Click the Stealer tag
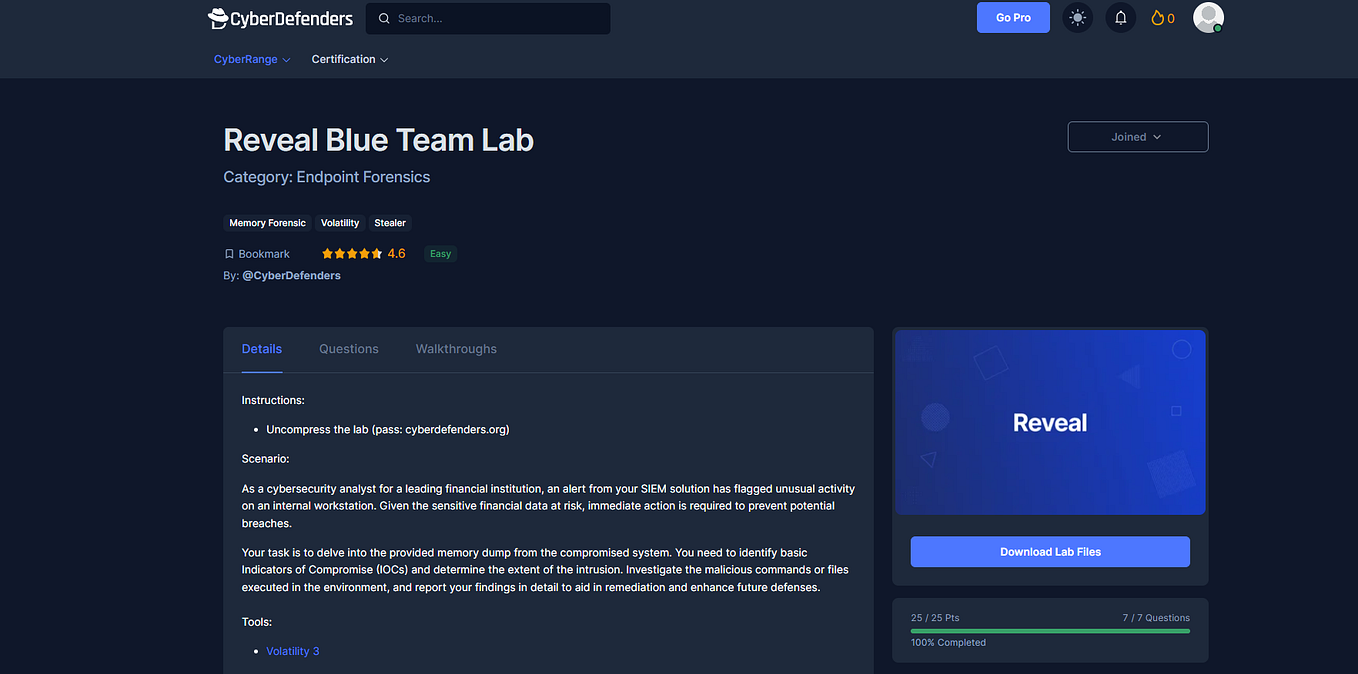Screen dimensions: 1358x674 coord(390,223)
